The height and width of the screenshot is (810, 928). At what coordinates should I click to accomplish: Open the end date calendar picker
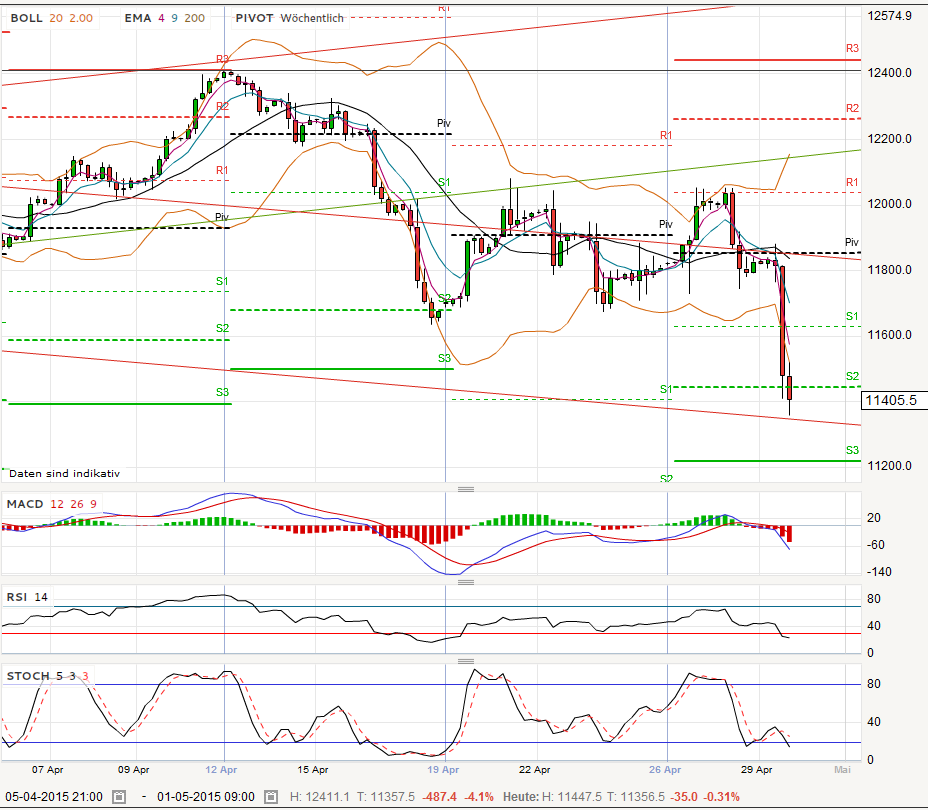coord(270,797)
